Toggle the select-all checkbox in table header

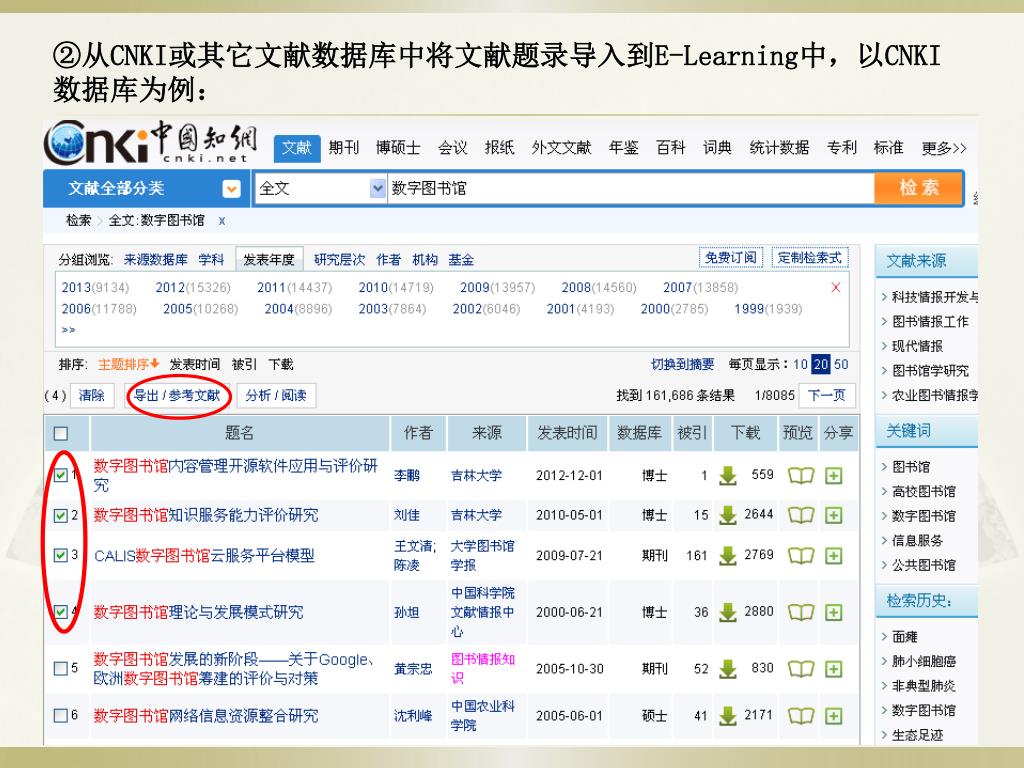pyautogui.click(x=61, y=433)
